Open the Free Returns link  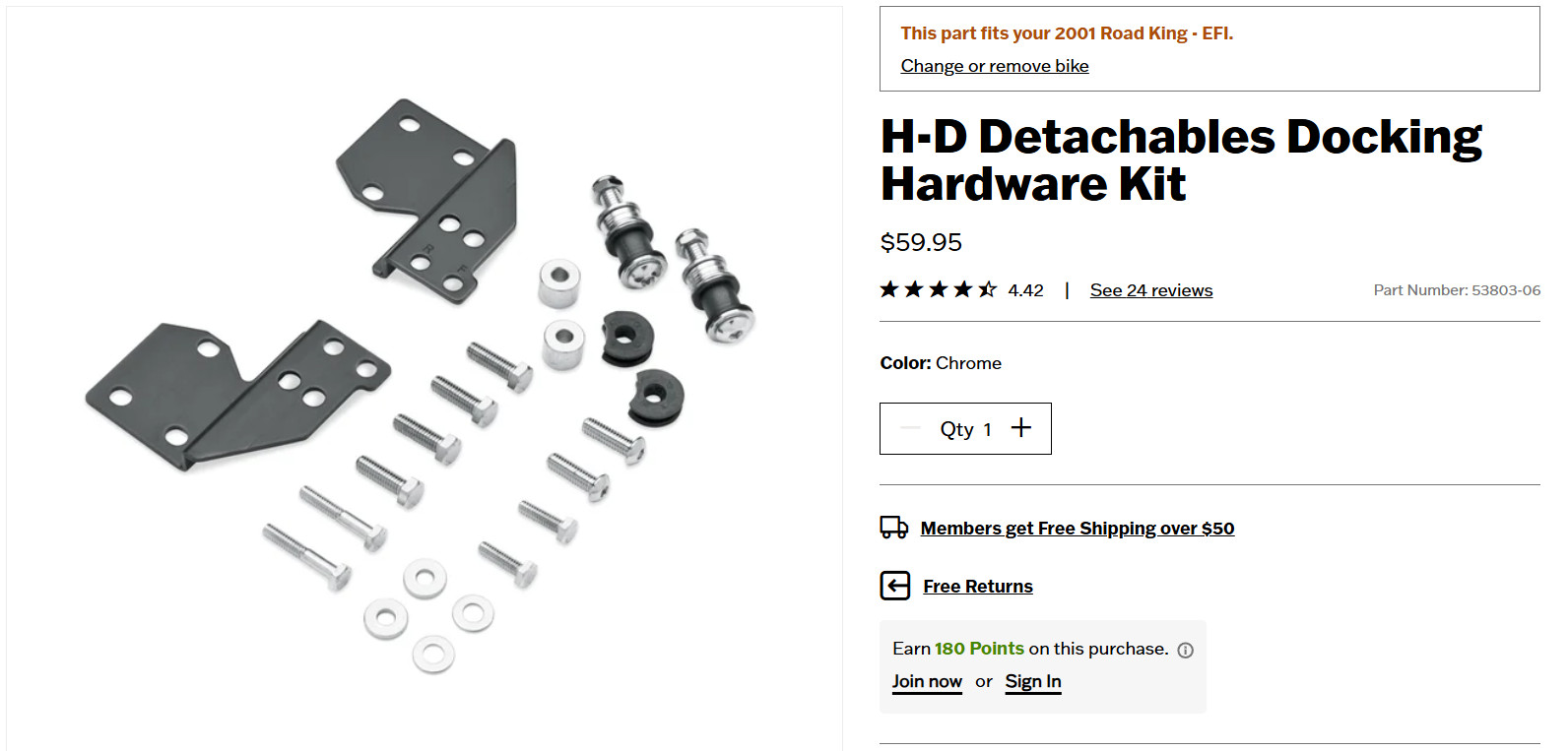(978, 587)
